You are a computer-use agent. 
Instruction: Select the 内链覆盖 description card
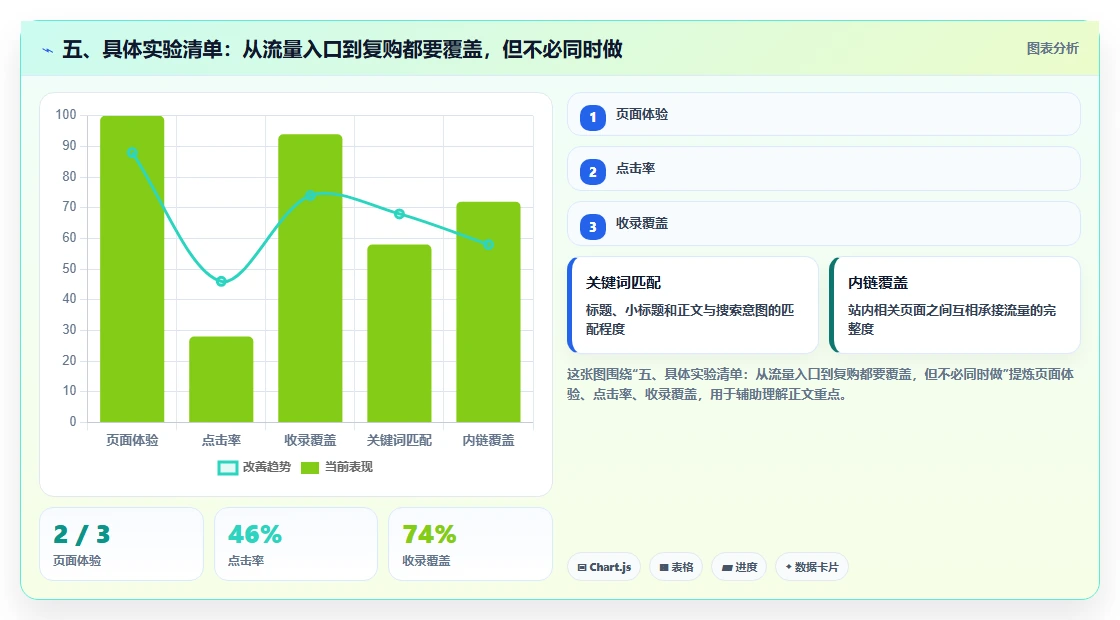click(x=955, y=305)
